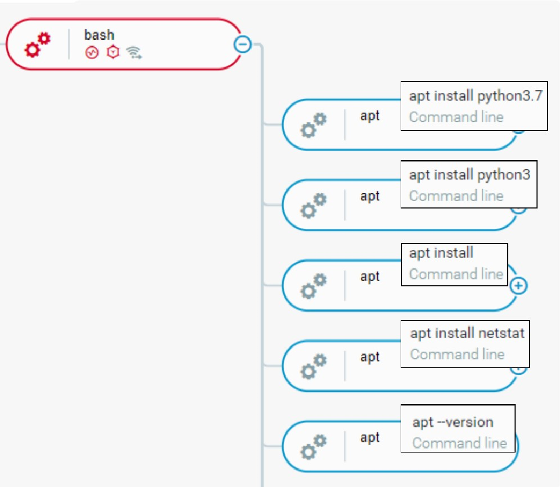
Task: Select the bash process node label
Action: pos(99,35)
